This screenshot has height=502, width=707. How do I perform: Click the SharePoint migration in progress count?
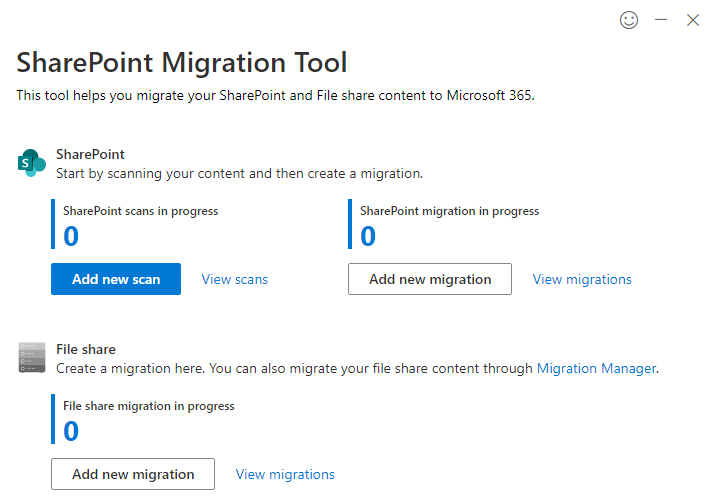[368, 236]
